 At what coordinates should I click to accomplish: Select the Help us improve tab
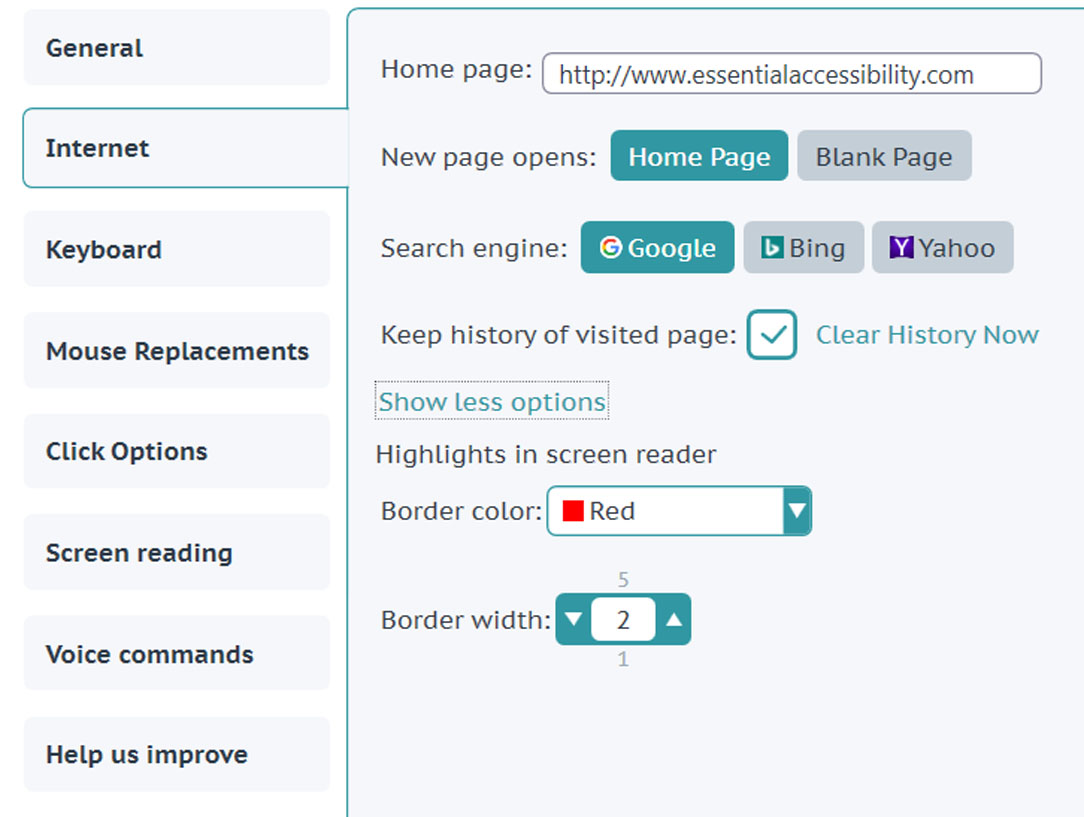[x=177, y=754]
